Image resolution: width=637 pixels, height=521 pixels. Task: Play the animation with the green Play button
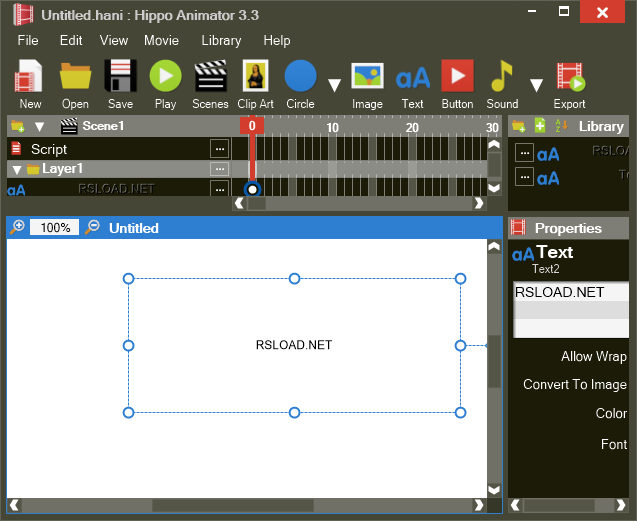[x=165, y=84]
